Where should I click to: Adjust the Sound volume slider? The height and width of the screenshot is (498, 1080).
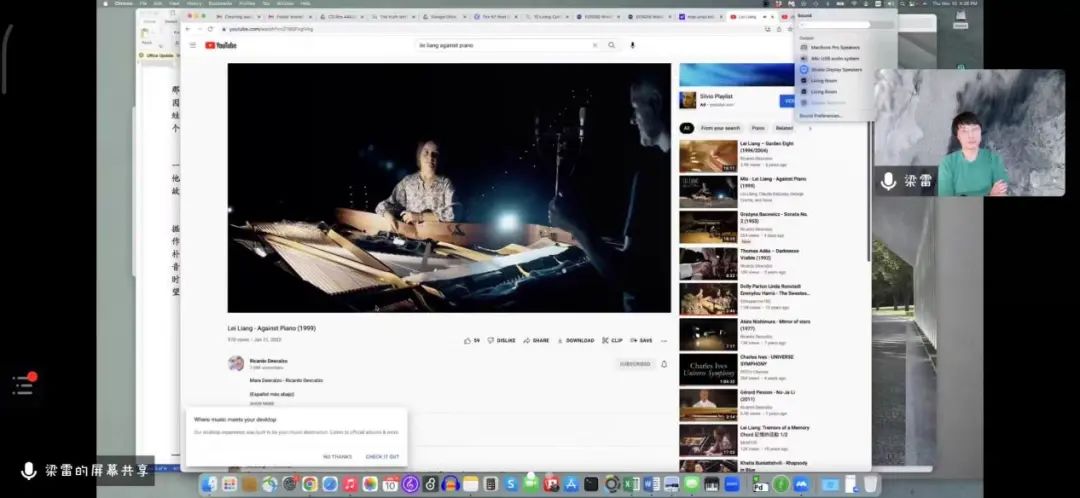pyautogui.click(x=834, y=25)
